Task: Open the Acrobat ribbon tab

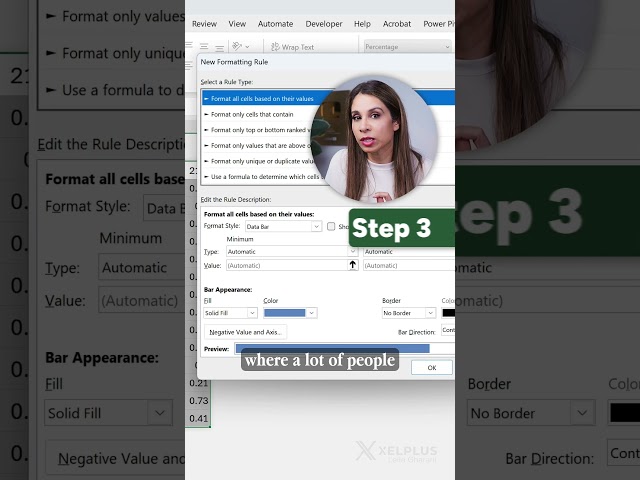Action: [397, 24]
